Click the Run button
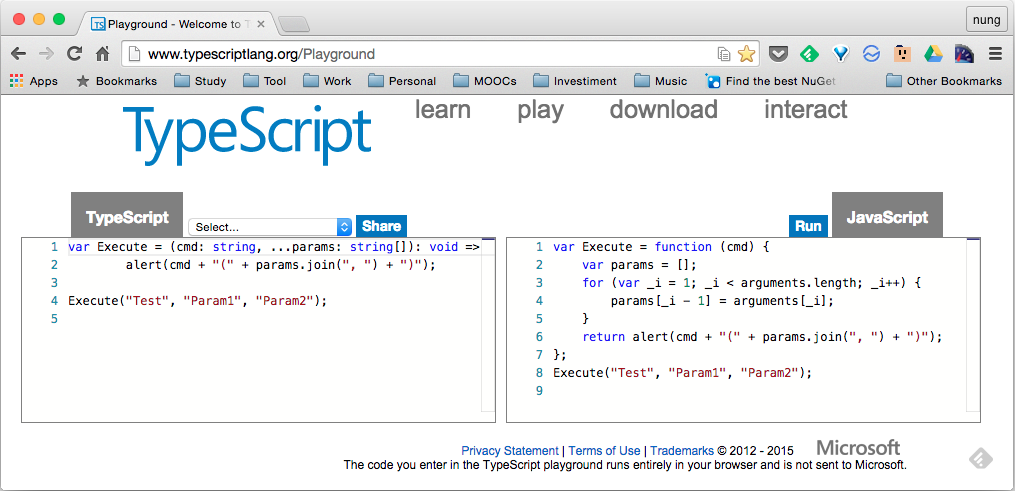Screen dimensions: 1015x491 [x=808, y=226]
